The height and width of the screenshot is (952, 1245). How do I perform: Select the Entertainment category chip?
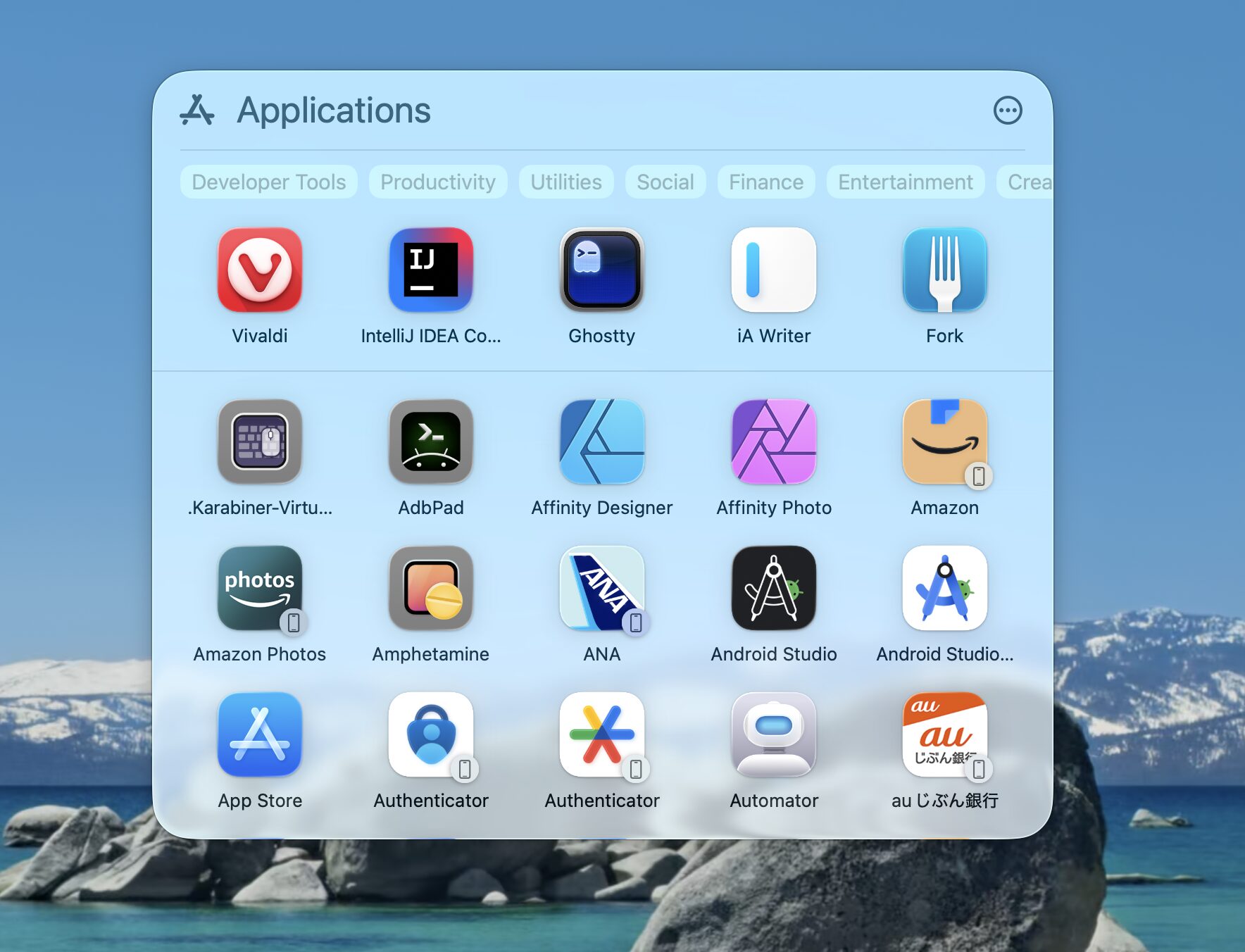(906, 182)
